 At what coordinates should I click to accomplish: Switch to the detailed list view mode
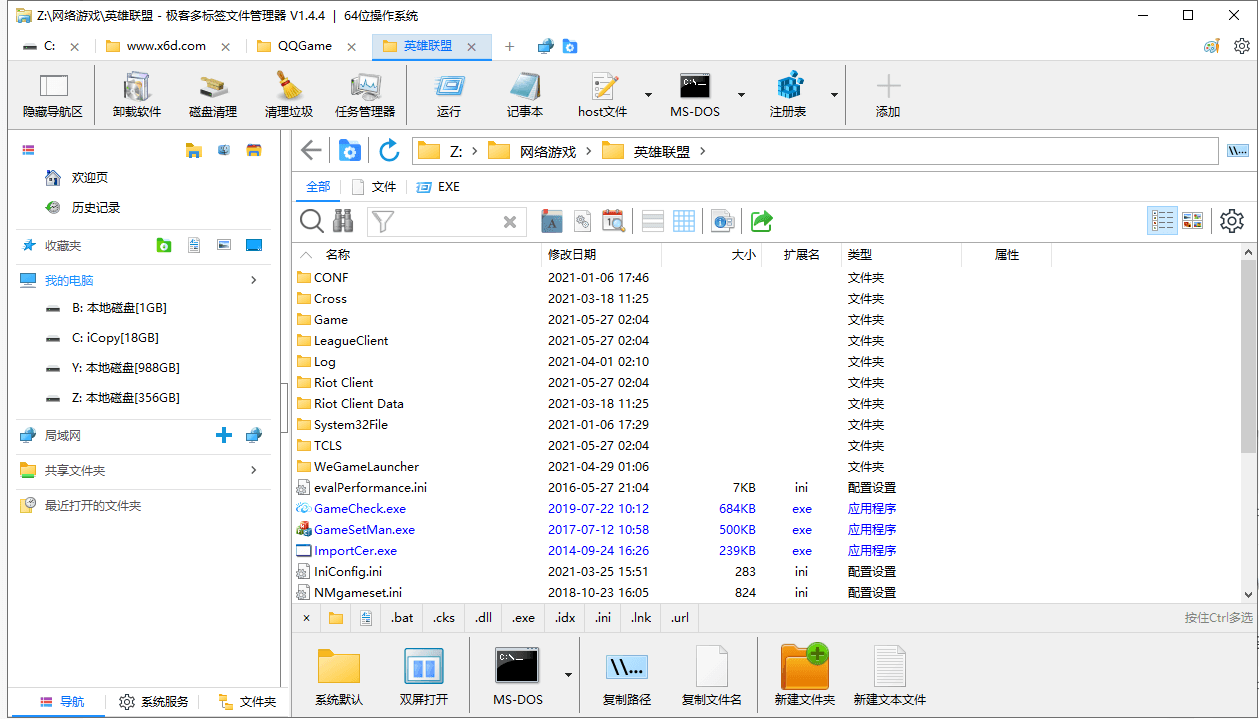tap(1162, 221)
